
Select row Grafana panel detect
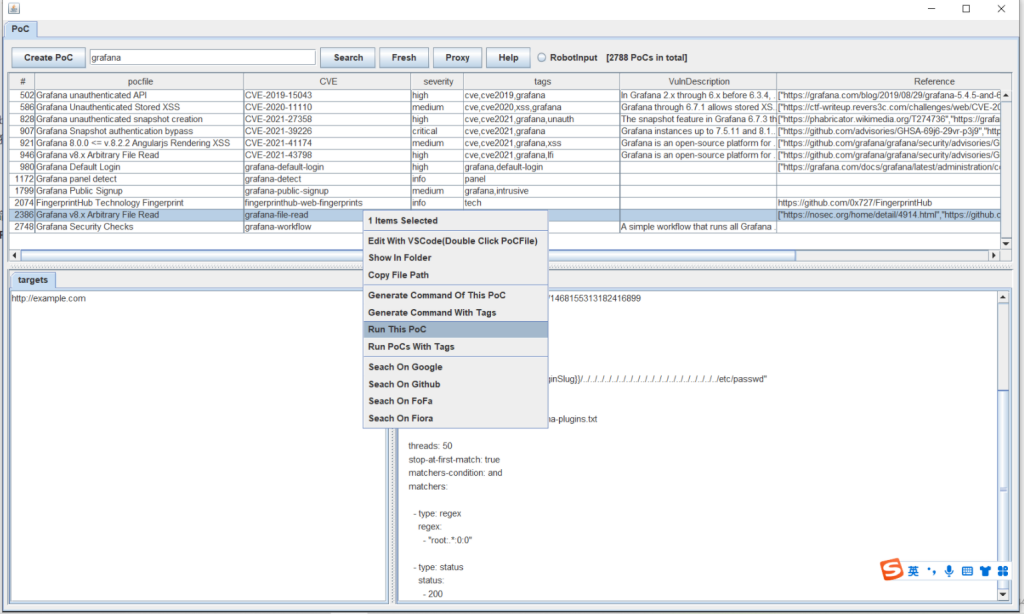pos(505,179)
